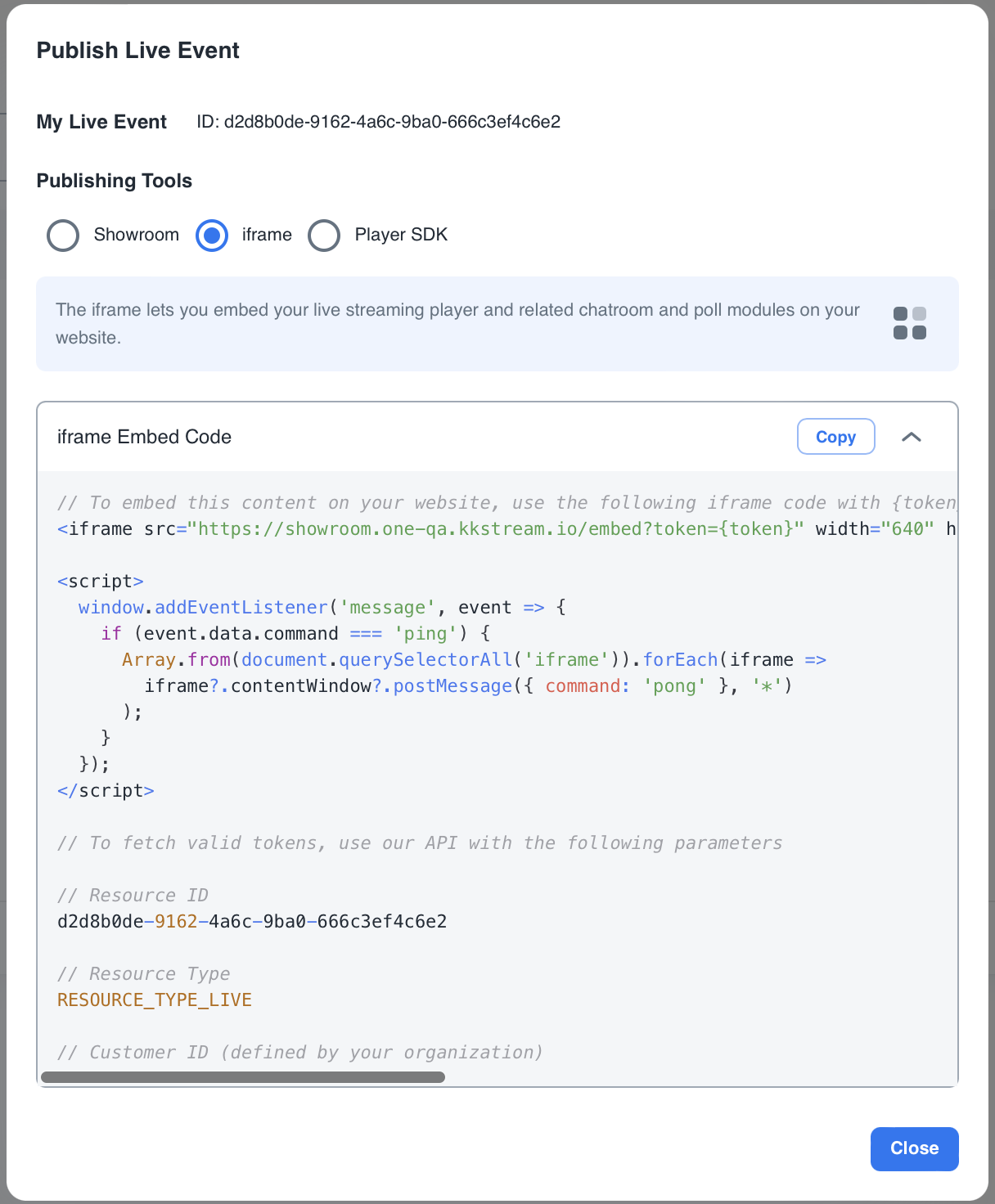Select the Showroom radio button
The image size is (995, 1204).
[x=63, y=236]
